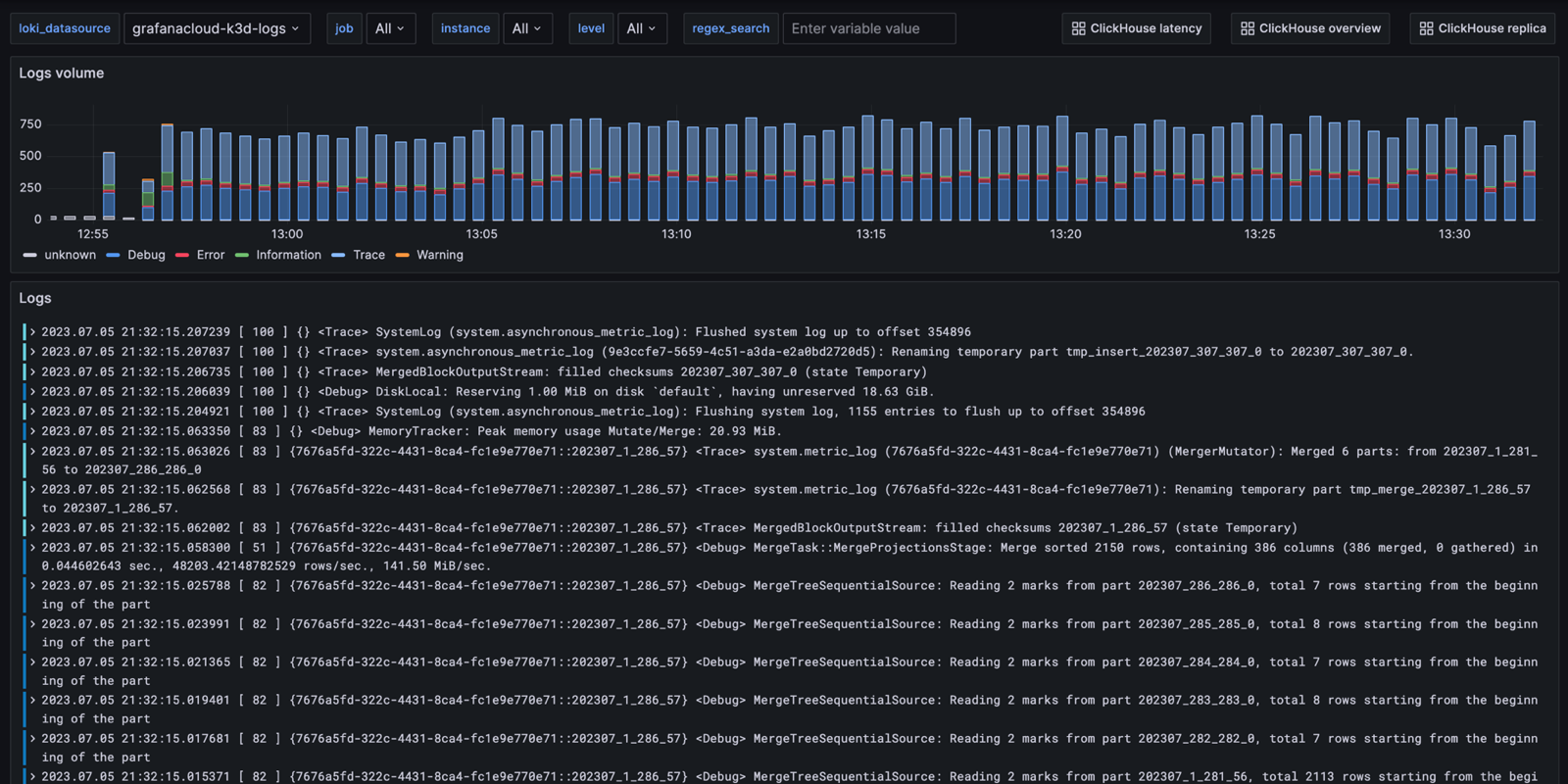
Task: Open the ClickHouse overview dashboard link
Action: click(x=1310, y=28)
